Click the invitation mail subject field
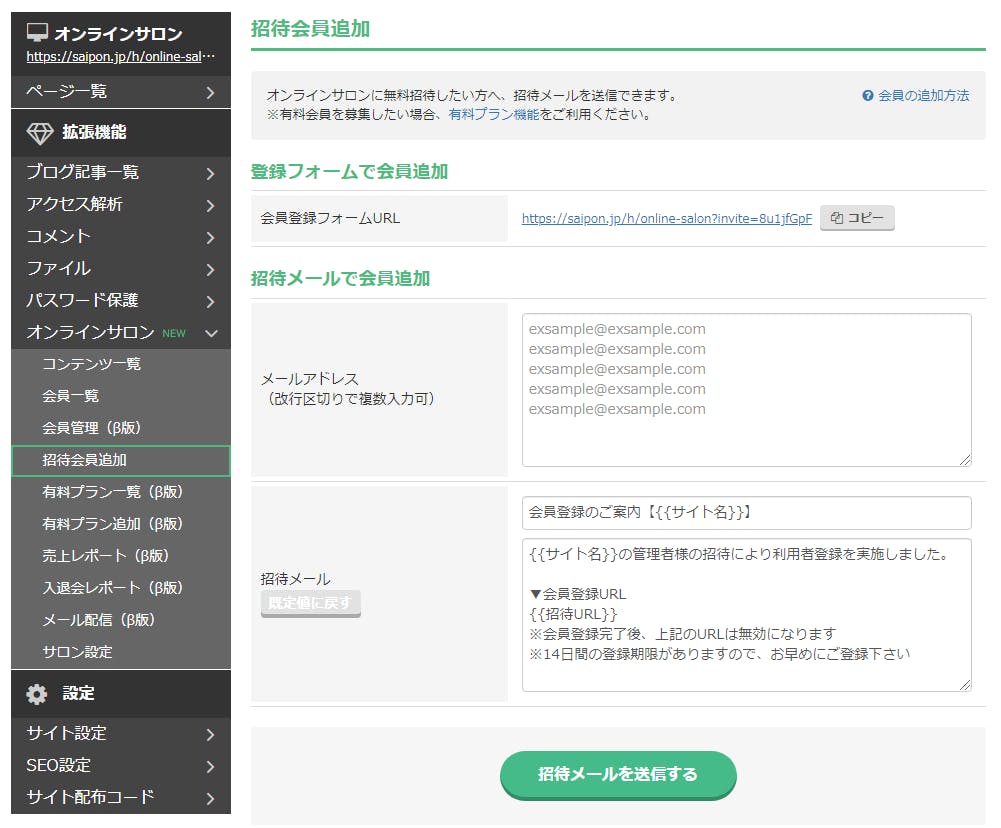1001x828 pixels. tap(746, 513)
